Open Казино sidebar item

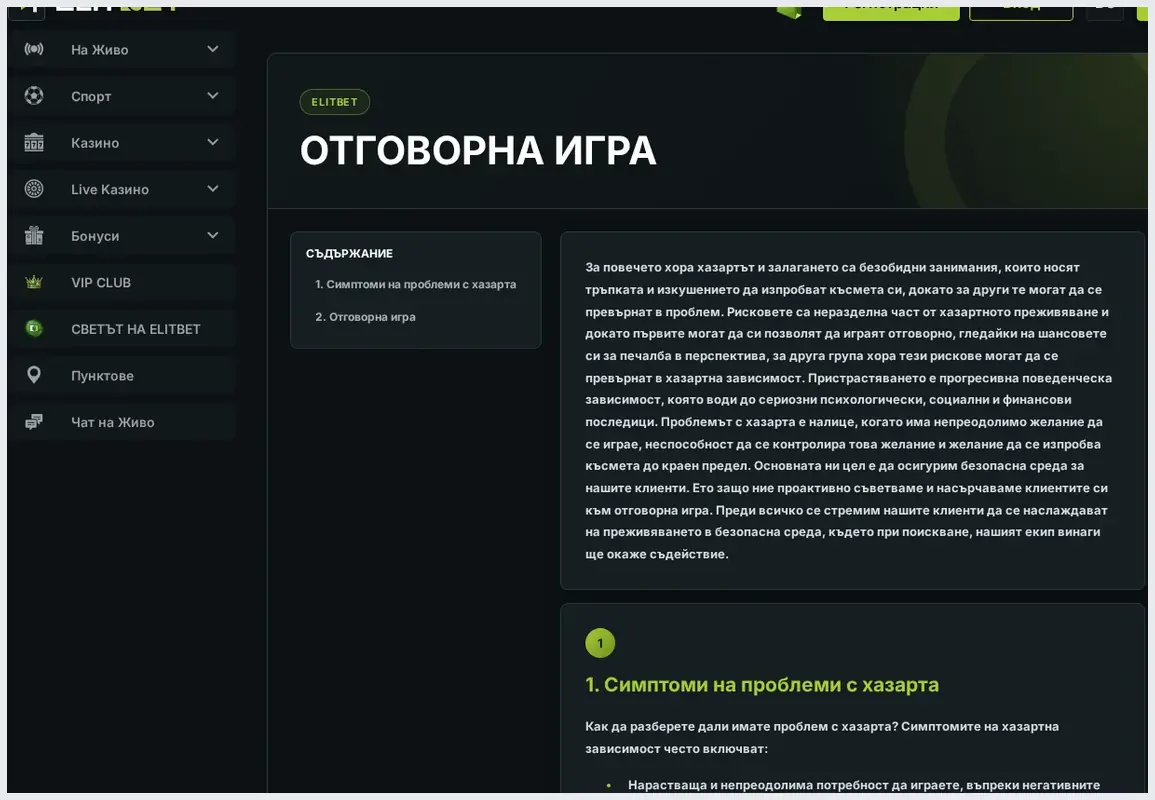(122, 142)
